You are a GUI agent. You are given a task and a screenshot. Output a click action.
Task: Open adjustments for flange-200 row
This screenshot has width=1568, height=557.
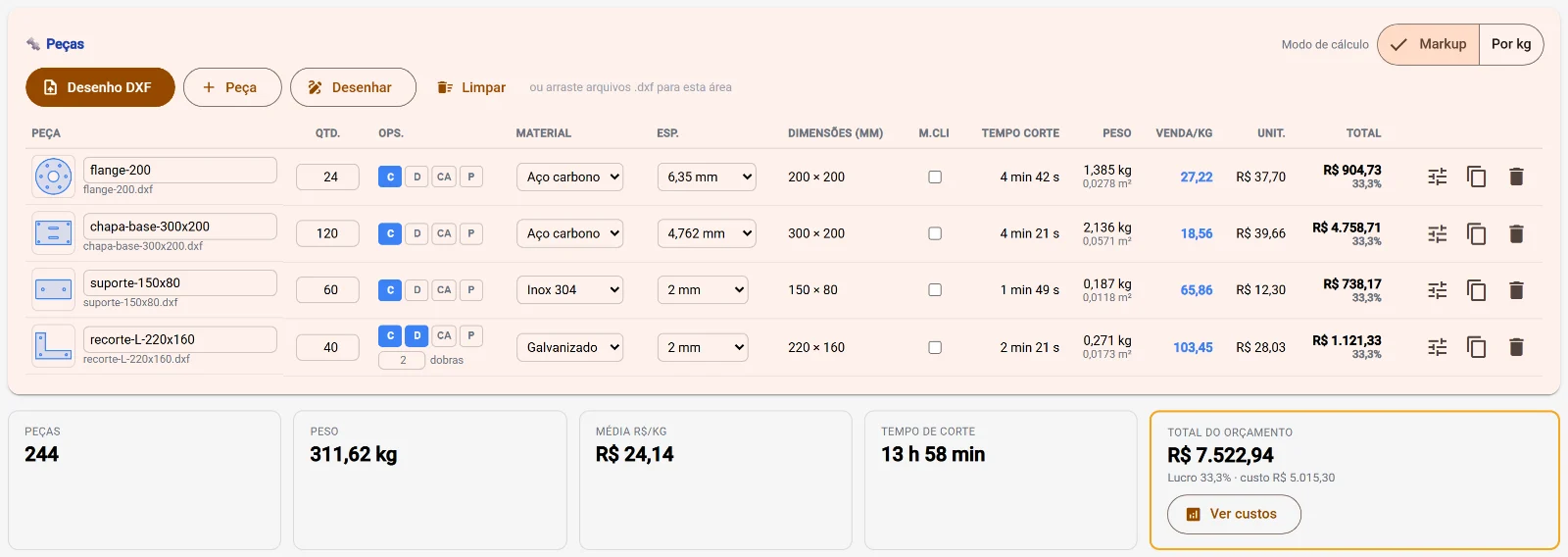click(1437, 177)
